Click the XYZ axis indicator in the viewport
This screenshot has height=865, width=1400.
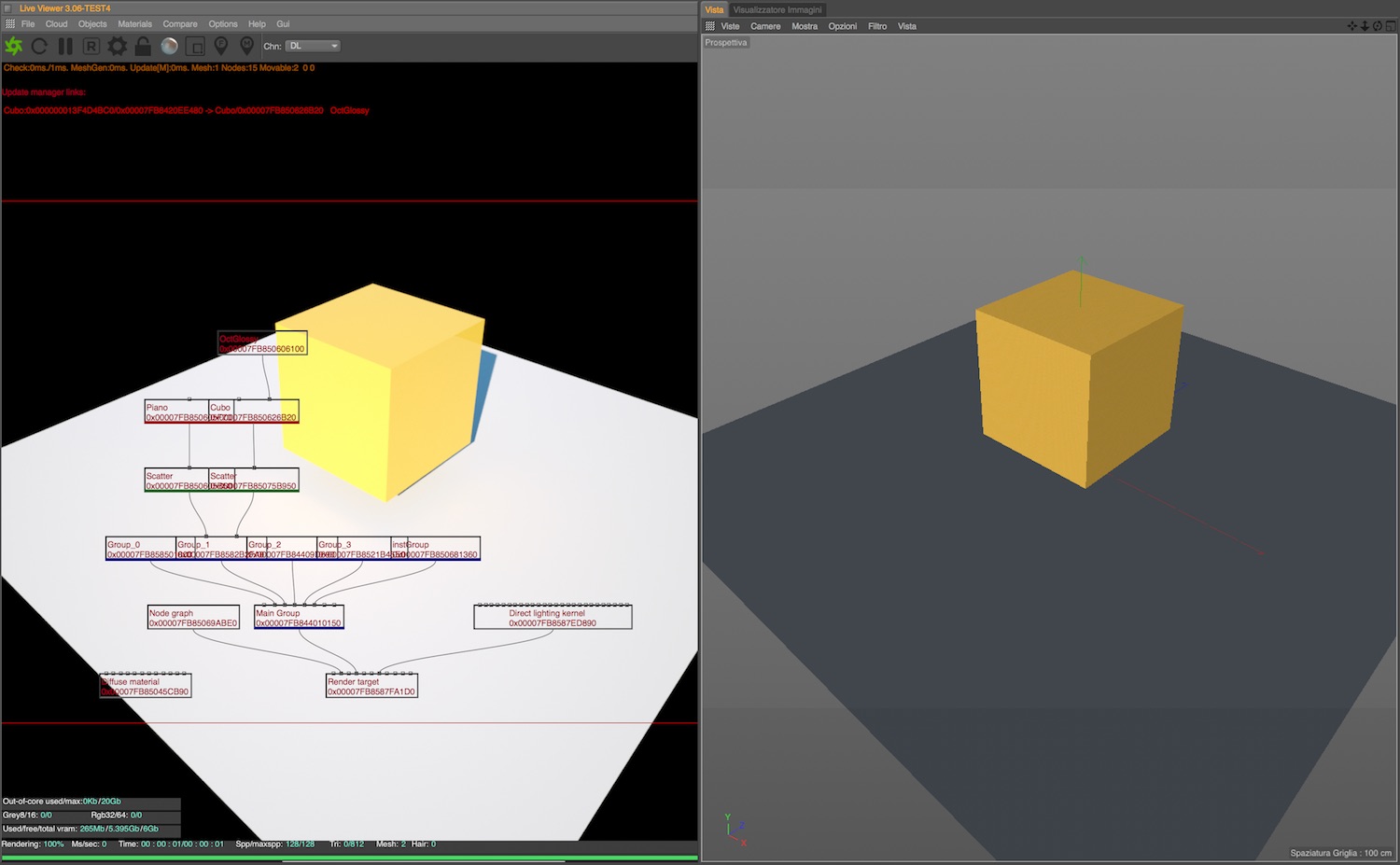tap(735, 830)
